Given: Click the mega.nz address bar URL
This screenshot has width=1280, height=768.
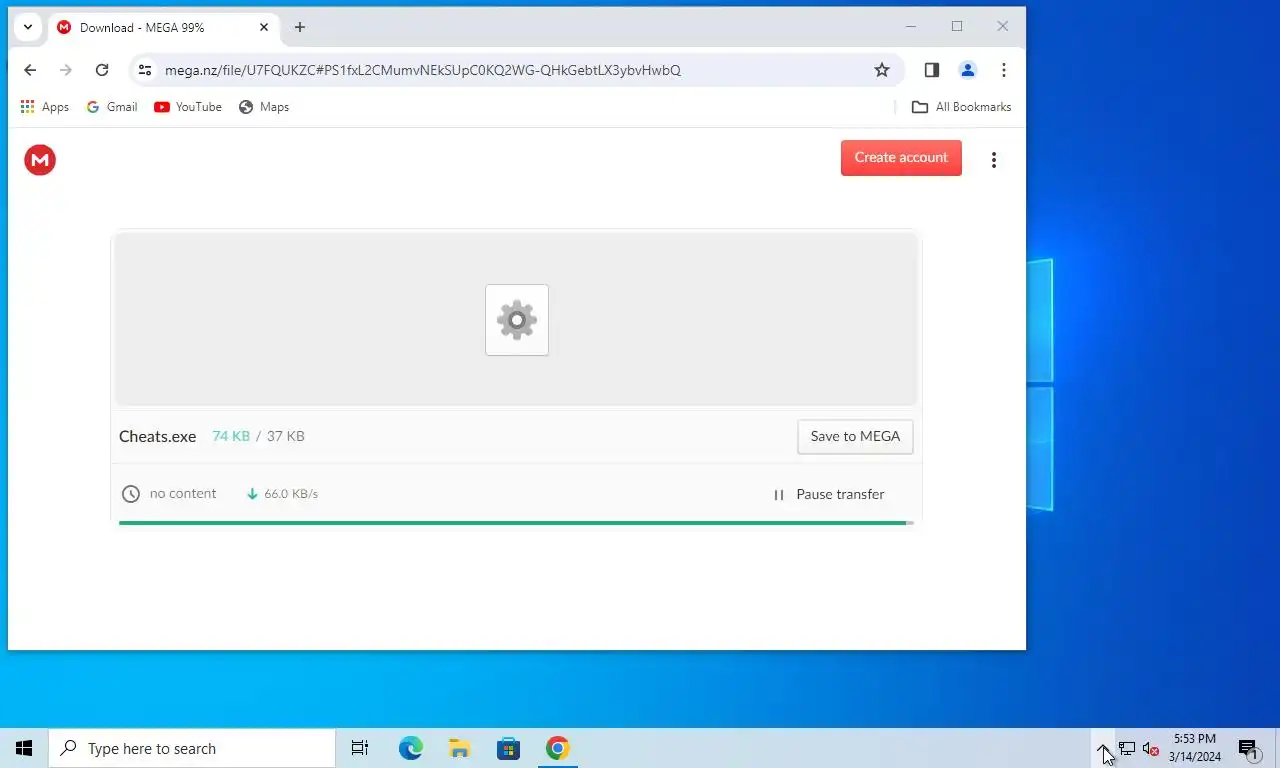Looking at the screenshot, I should point(423,70).
